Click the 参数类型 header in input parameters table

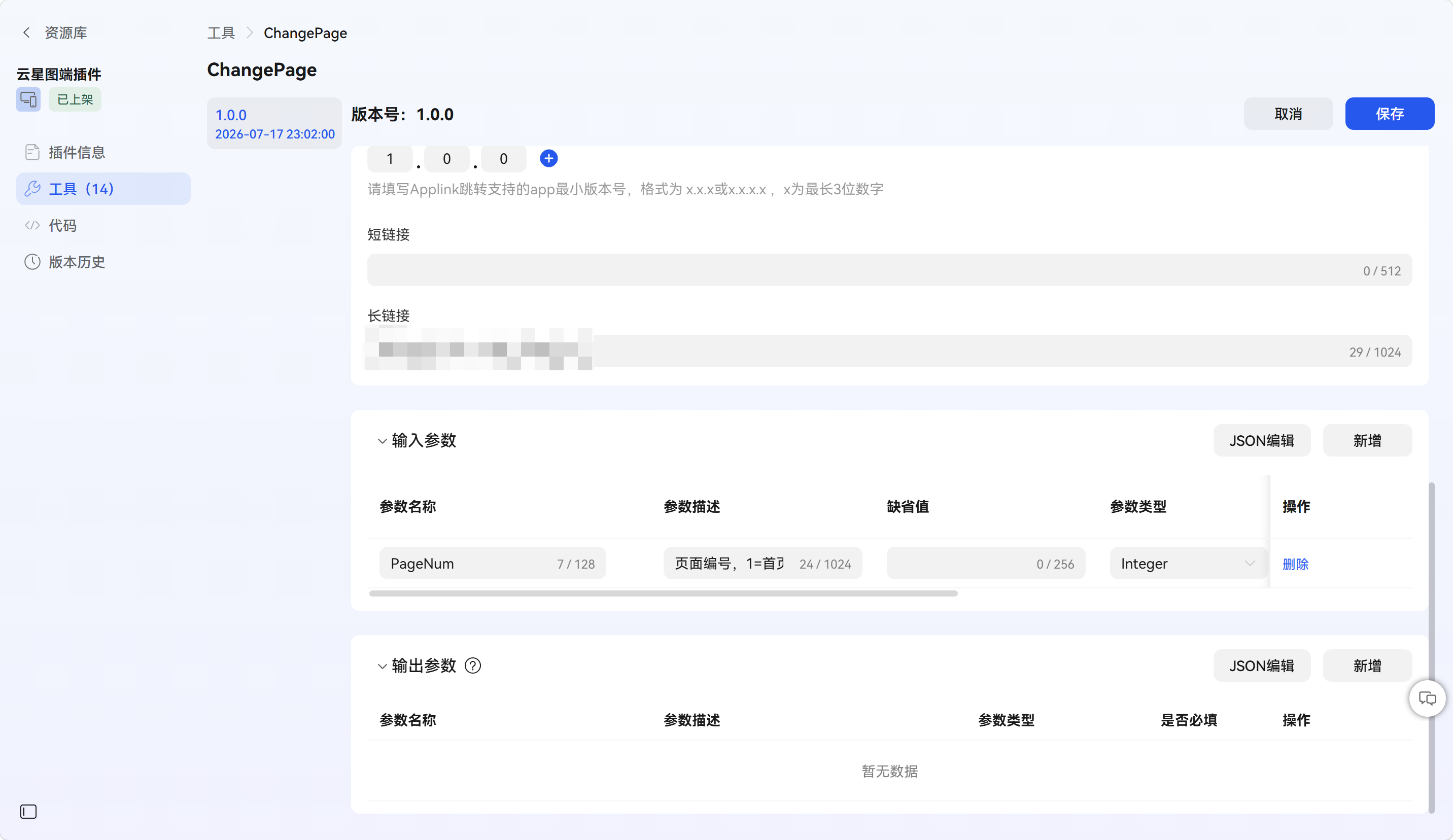click(1138, 506)
